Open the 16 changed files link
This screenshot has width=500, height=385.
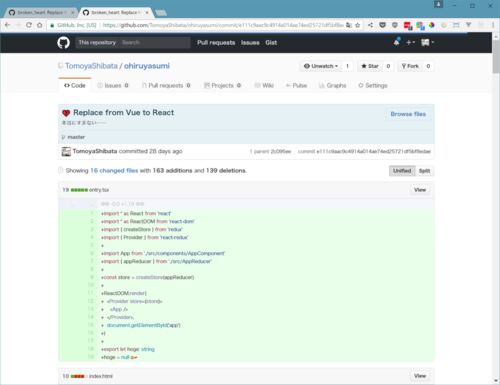[x=114, y=170]
